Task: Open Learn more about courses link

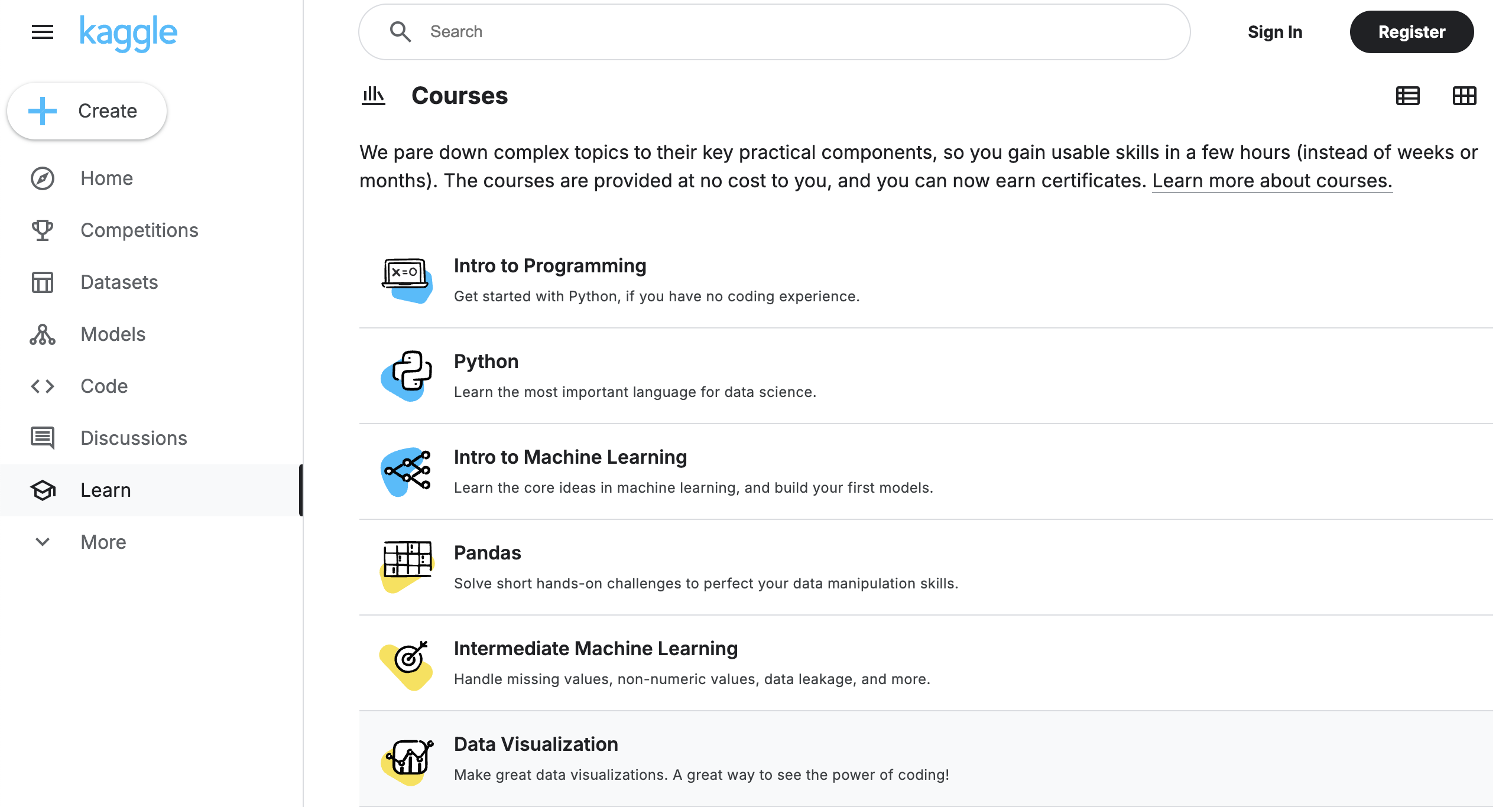Action: pos(1272,181)
